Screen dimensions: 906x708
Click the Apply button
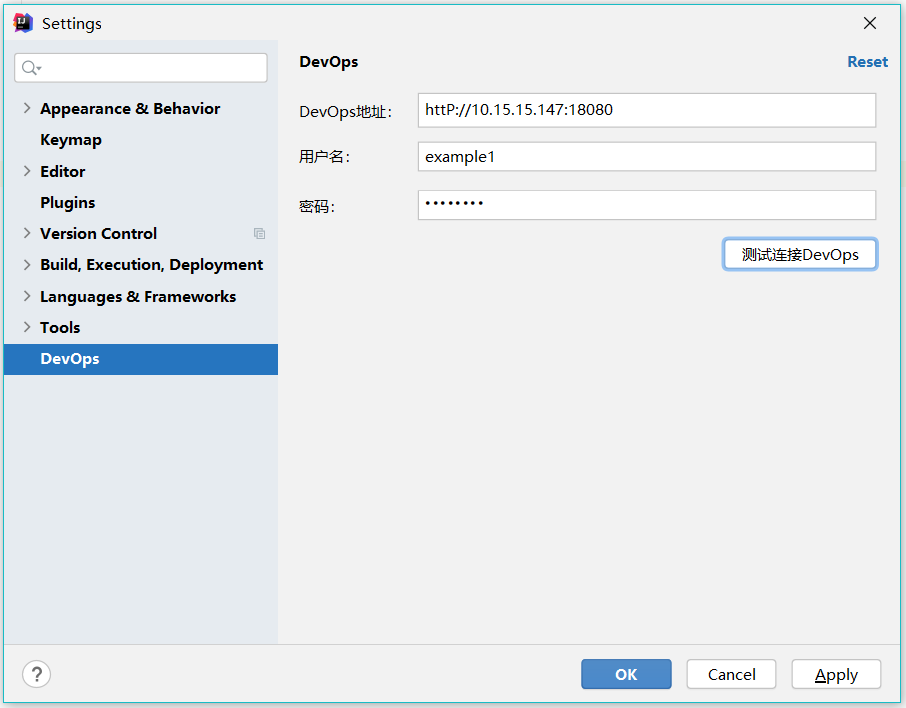[x=836, y=674]
